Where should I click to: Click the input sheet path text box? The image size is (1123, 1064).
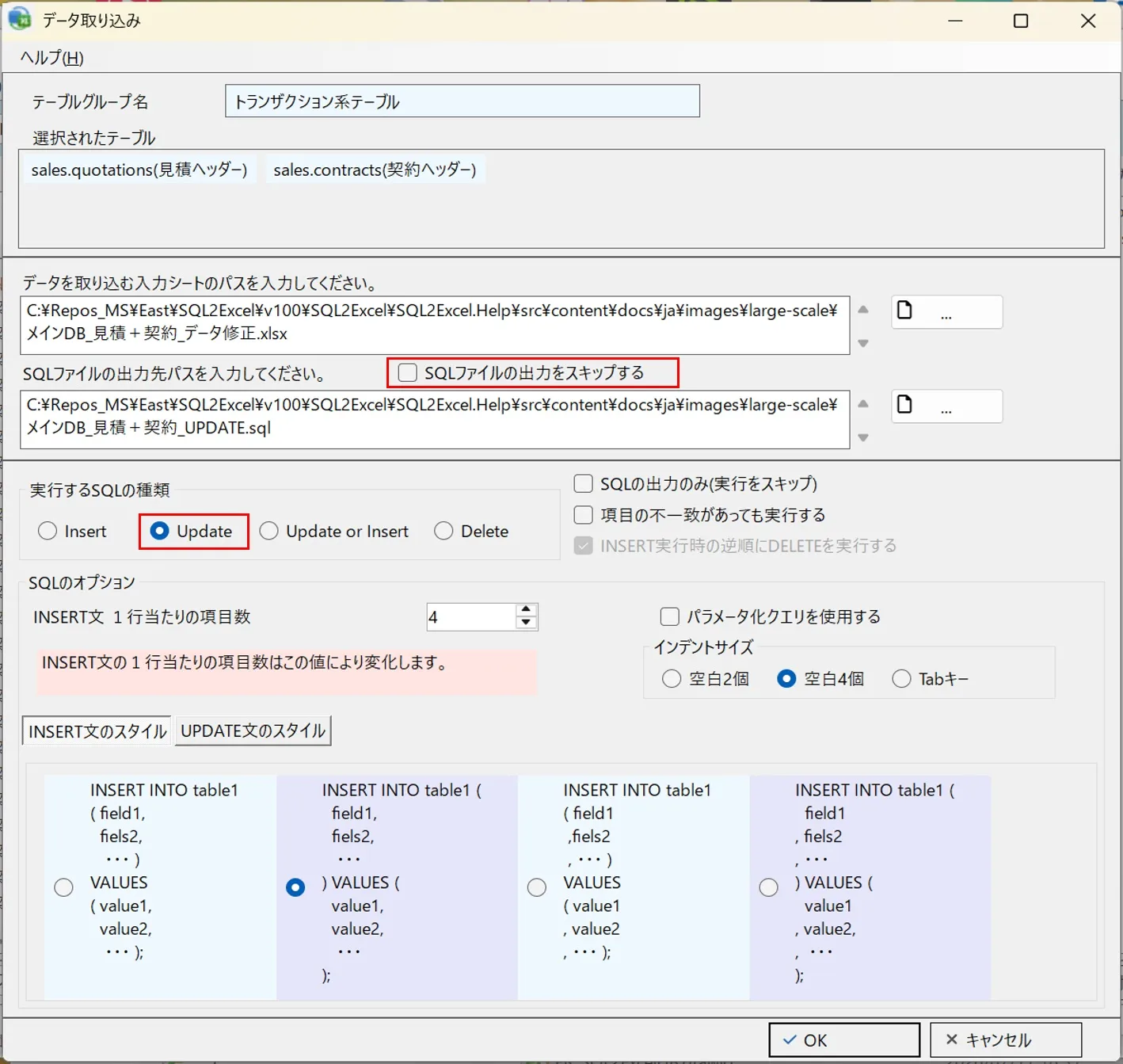tap(436, 326)
